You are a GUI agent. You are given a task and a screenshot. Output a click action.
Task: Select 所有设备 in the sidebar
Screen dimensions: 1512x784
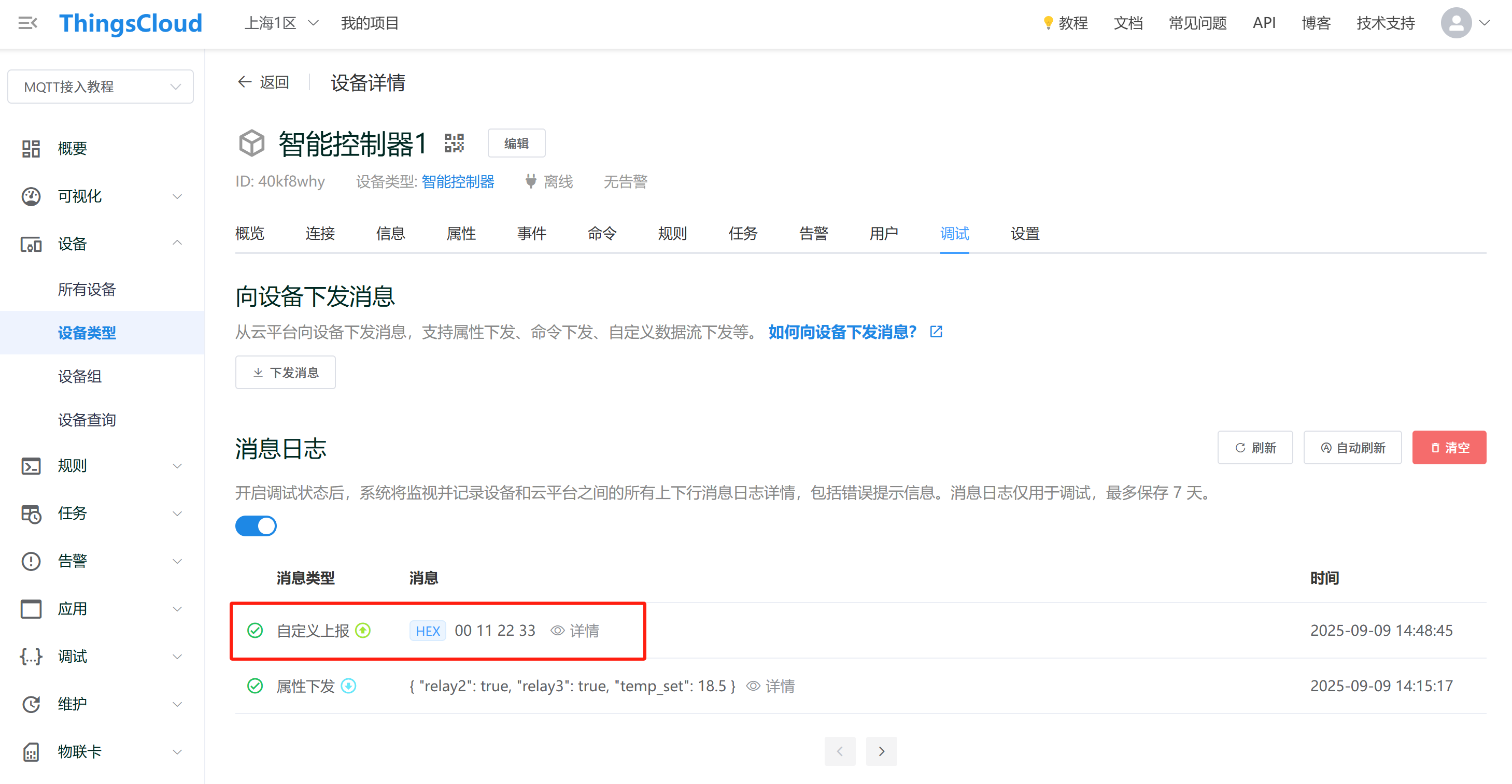[87, 289]
